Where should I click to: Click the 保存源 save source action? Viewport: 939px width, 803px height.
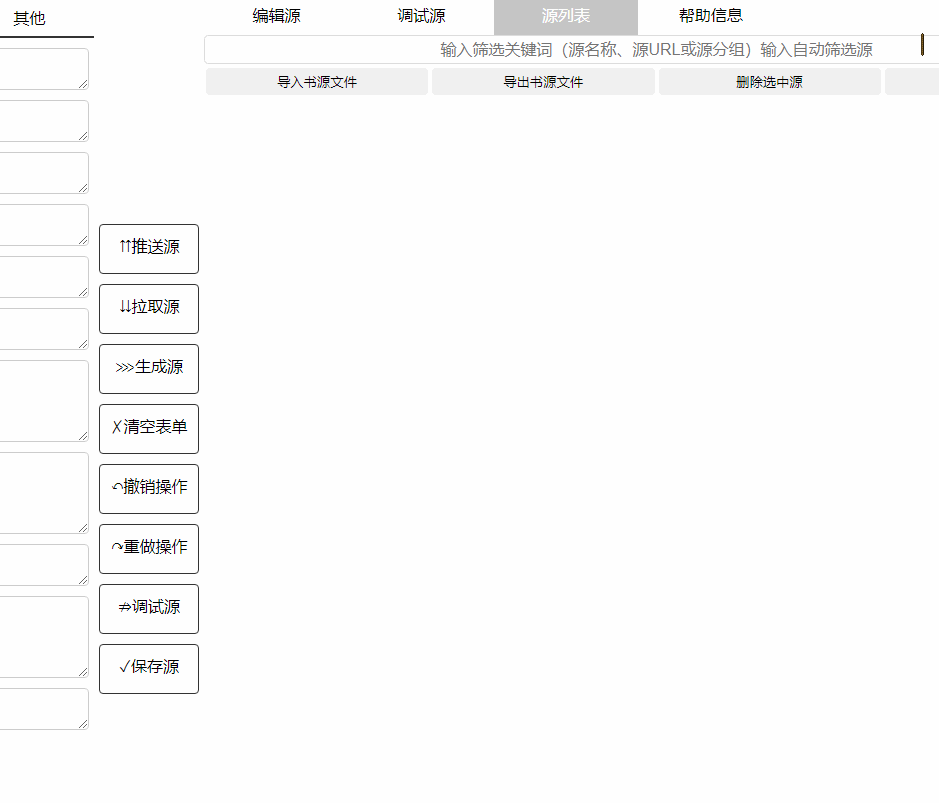(148, 669)
